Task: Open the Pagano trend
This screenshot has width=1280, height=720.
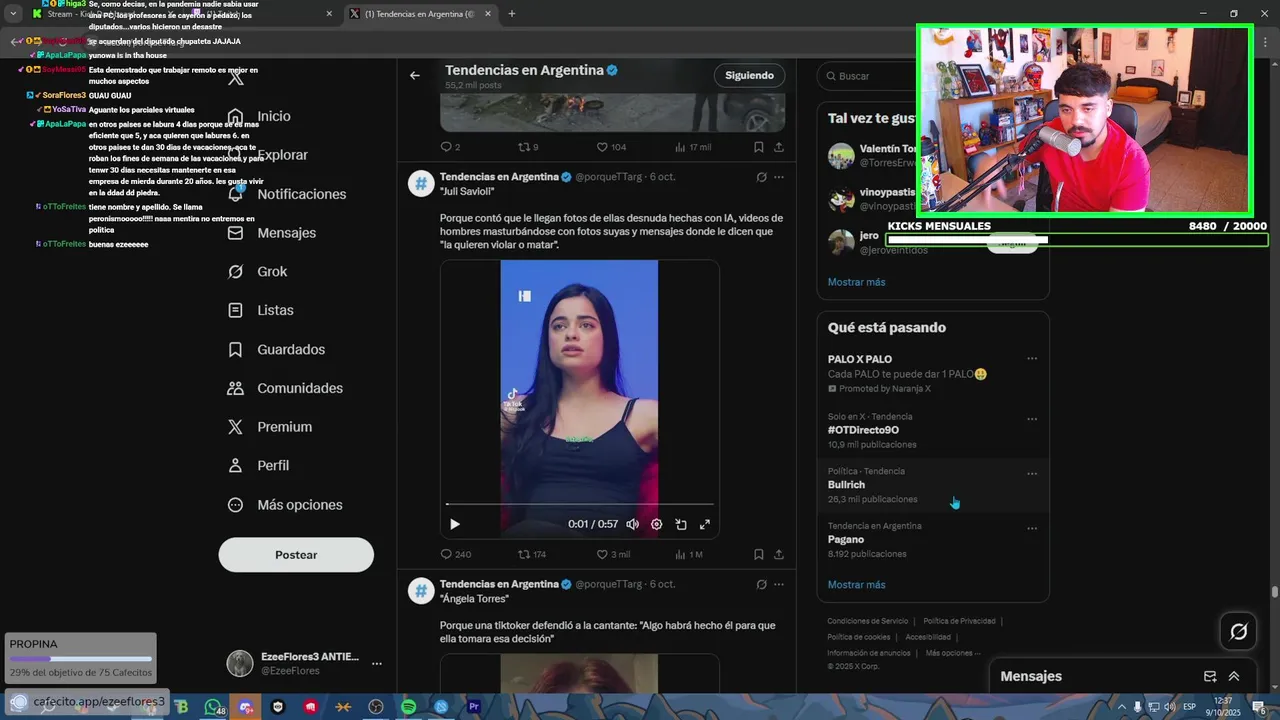Action: (x=933, y=540)
